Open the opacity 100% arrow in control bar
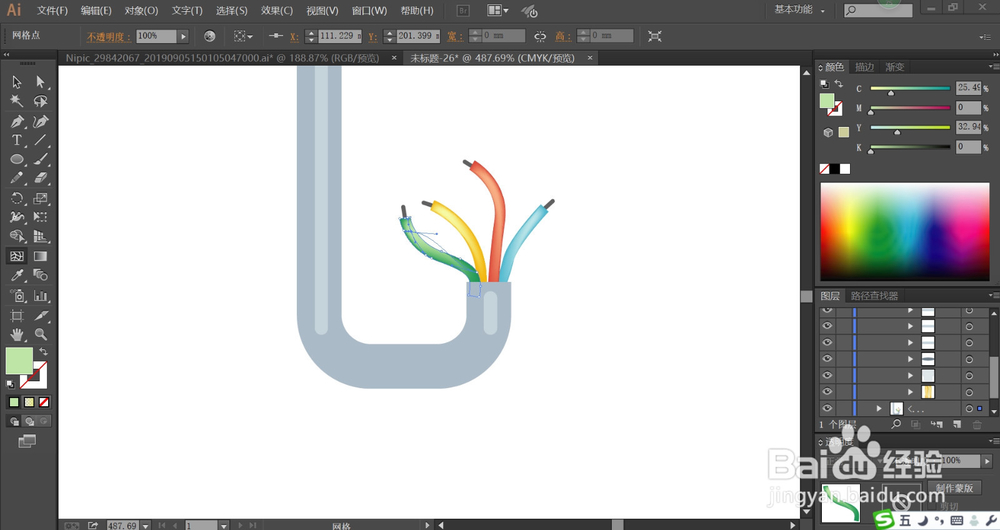 pos(184,36)
